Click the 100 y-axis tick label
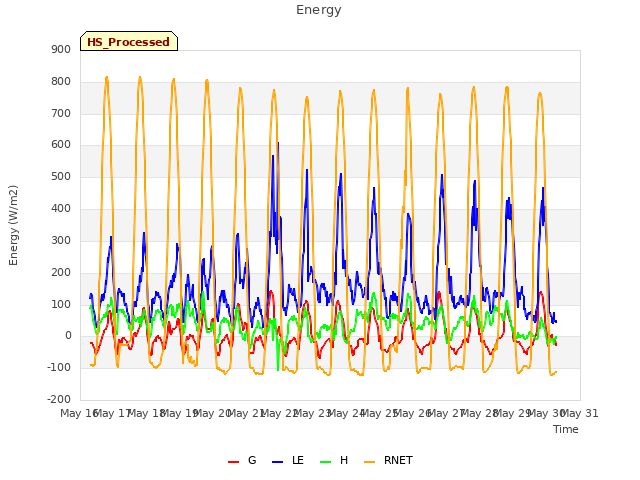The image size is (640, 480). click(x=61, y=304)
